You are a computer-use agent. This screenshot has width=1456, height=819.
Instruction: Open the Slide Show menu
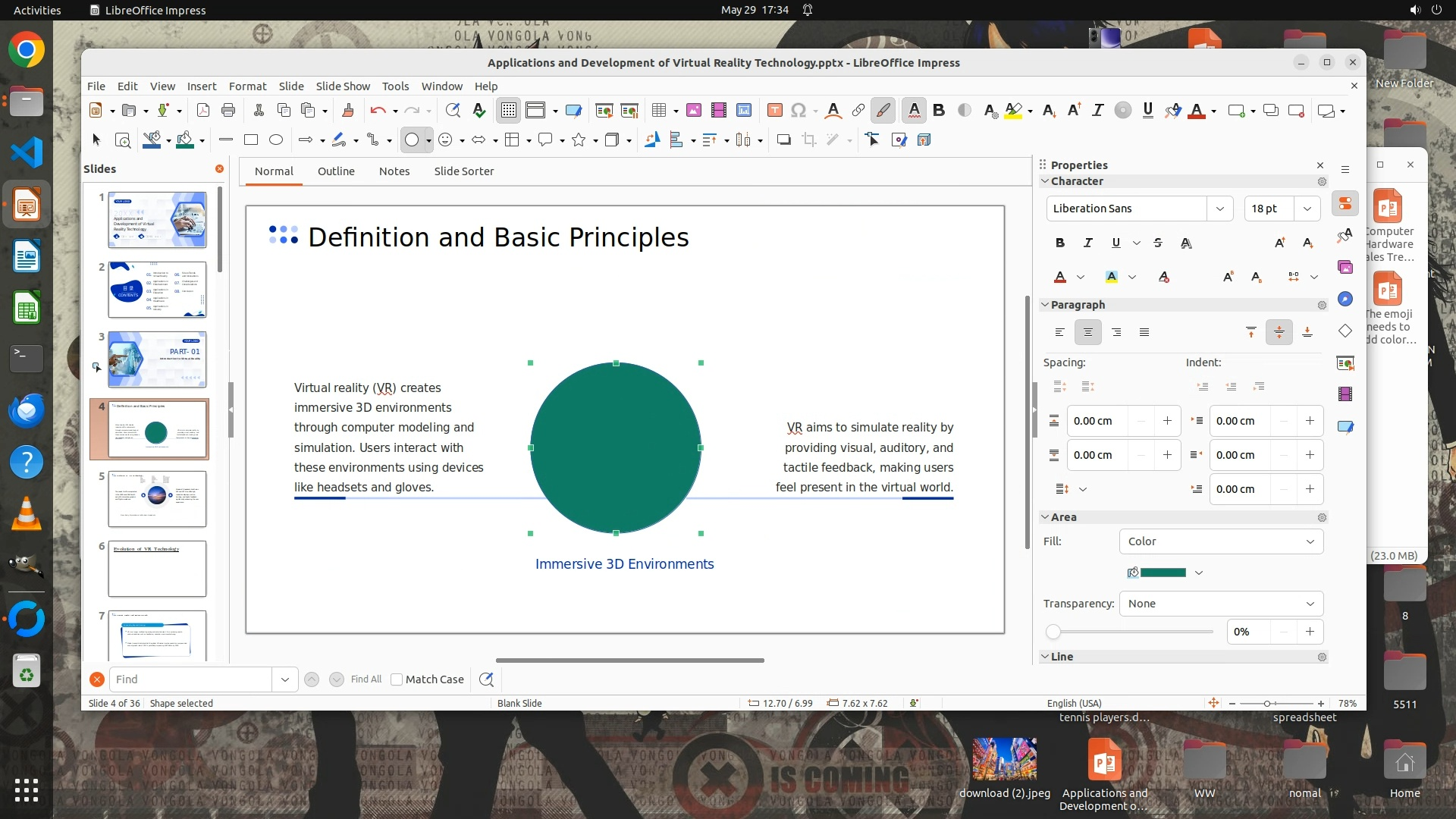[x=343, y=86]
